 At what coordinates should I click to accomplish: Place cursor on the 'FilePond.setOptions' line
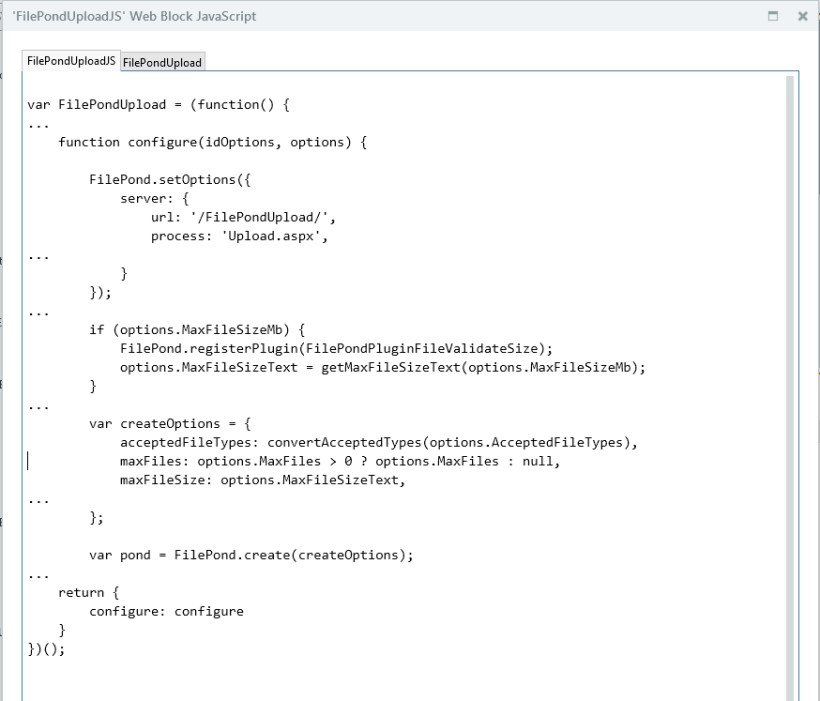point(170,180)
